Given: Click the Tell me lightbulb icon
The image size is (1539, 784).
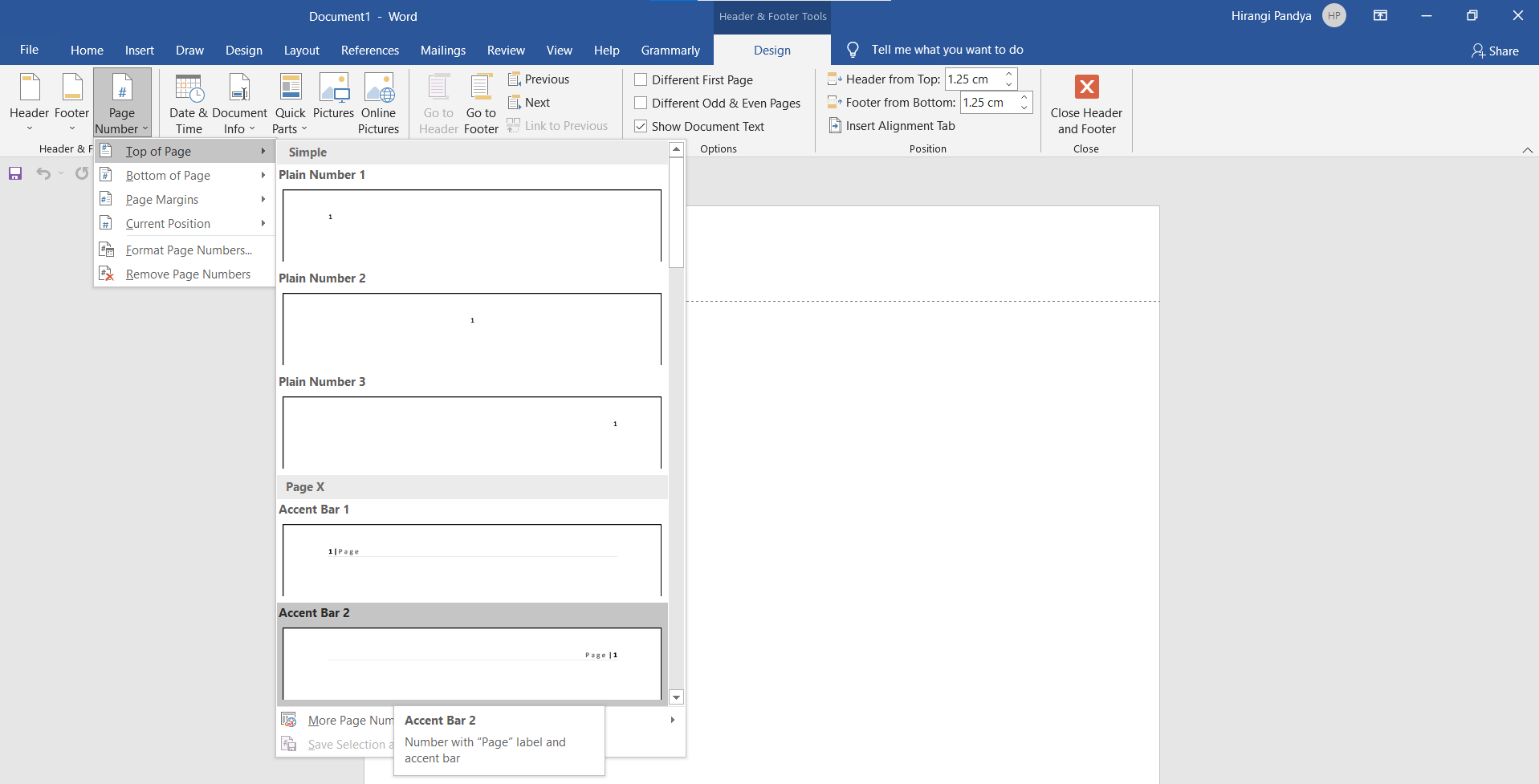Looking at the screenshot, I should (853, 50).
